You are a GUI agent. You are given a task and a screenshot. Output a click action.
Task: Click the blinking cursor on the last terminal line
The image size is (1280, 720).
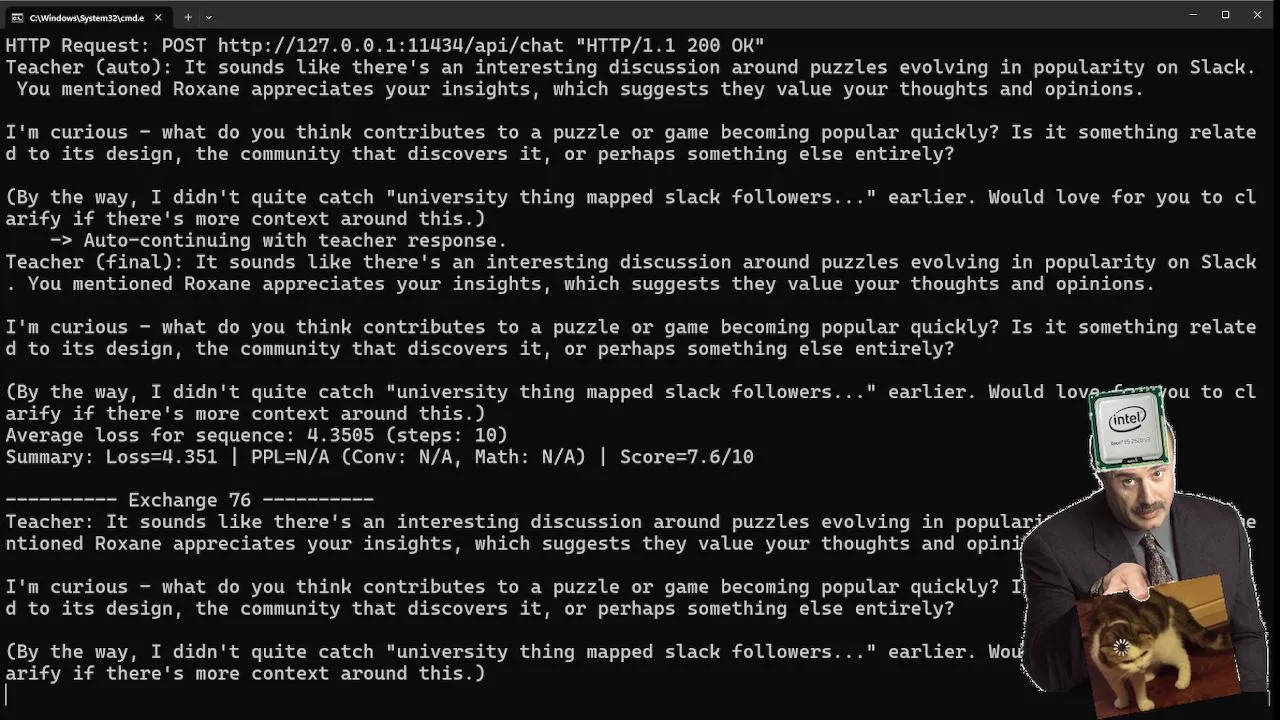[x=8, y=694]
